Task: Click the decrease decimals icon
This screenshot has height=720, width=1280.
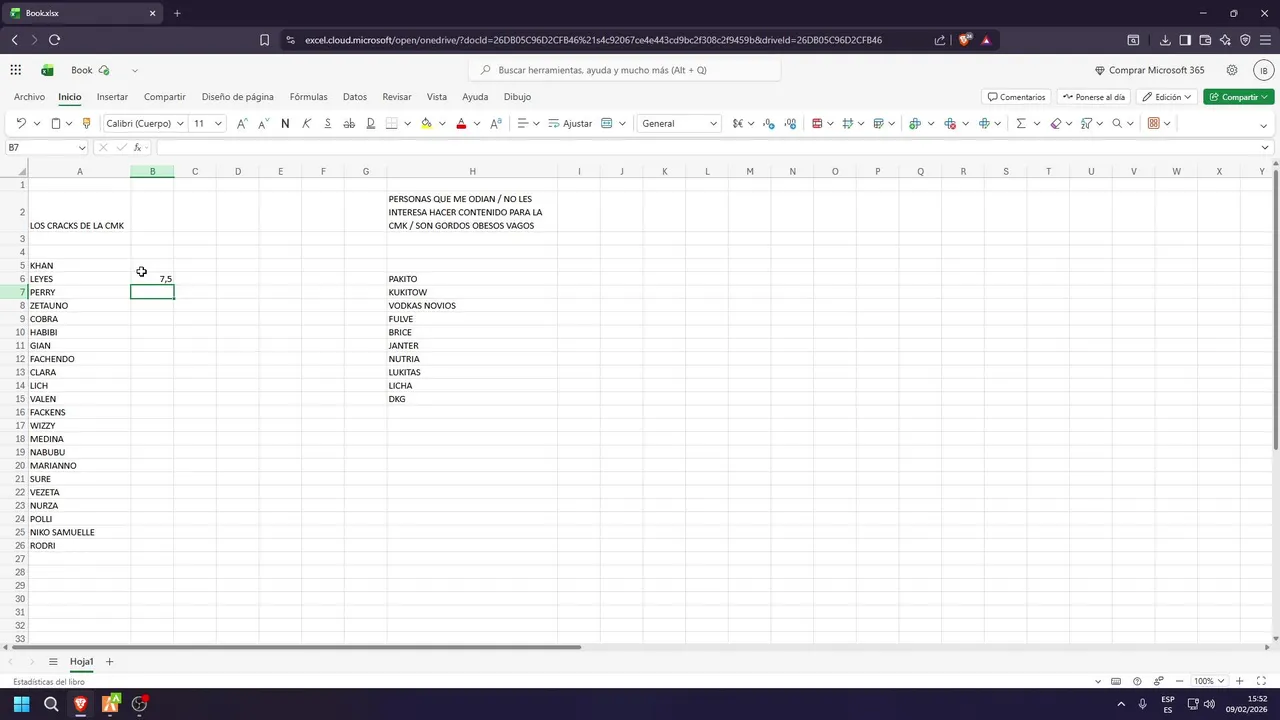Action: pyautogui.click(x=768, y=123)
